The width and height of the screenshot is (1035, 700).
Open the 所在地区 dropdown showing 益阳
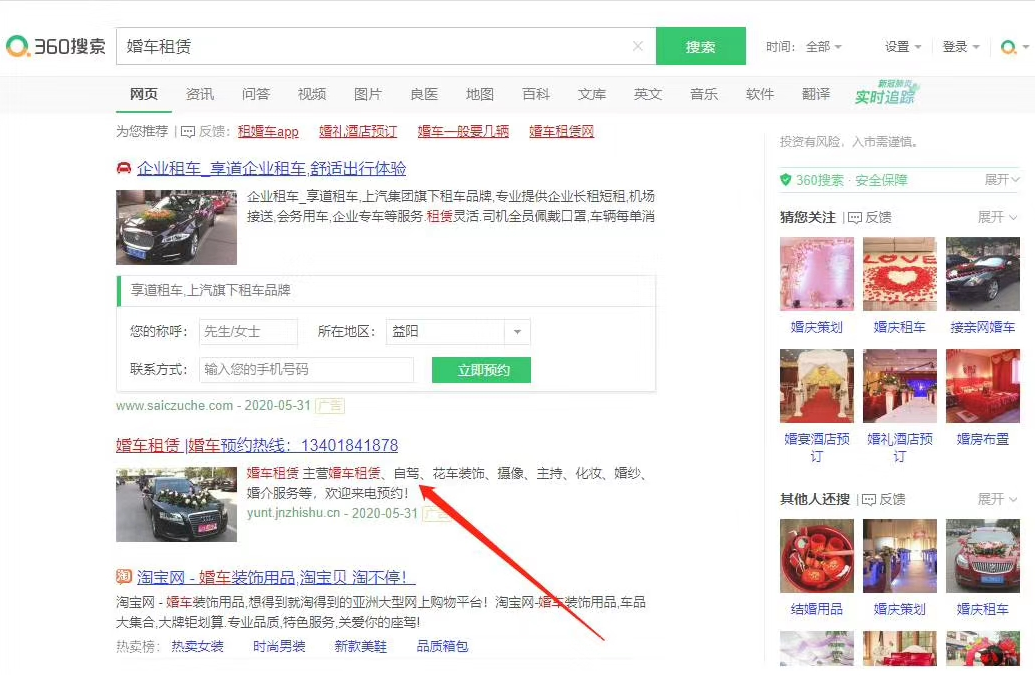click(458, 332)
